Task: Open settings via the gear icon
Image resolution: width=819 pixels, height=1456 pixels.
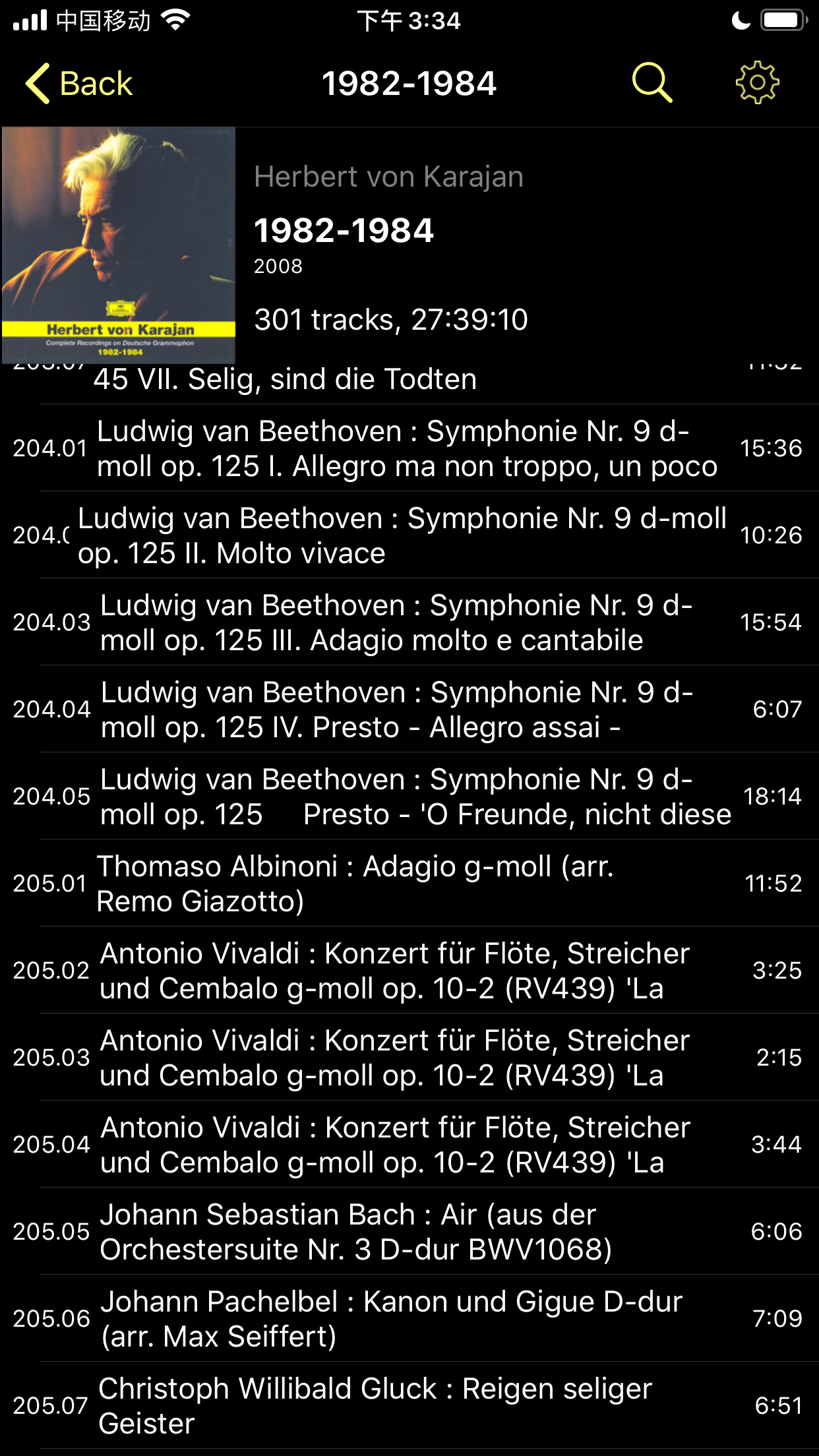Action: (757, 83)
